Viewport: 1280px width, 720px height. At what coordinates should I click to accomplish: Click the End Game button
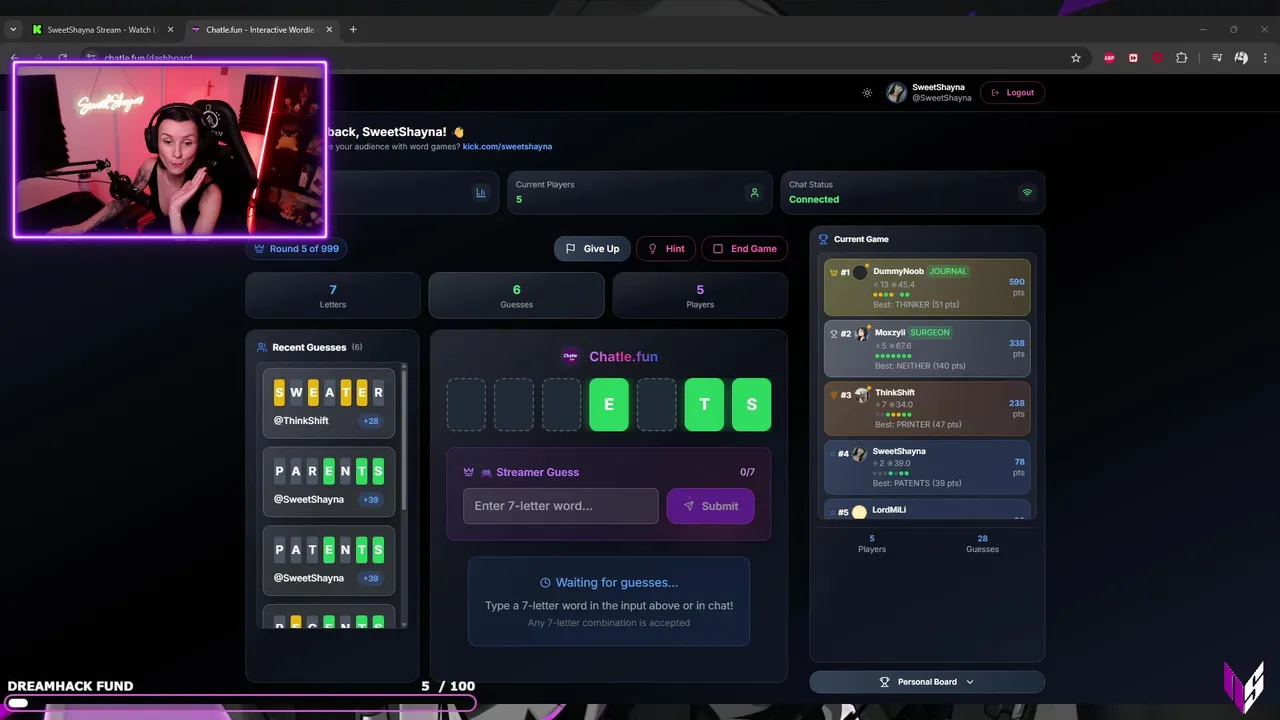[744, 249]
